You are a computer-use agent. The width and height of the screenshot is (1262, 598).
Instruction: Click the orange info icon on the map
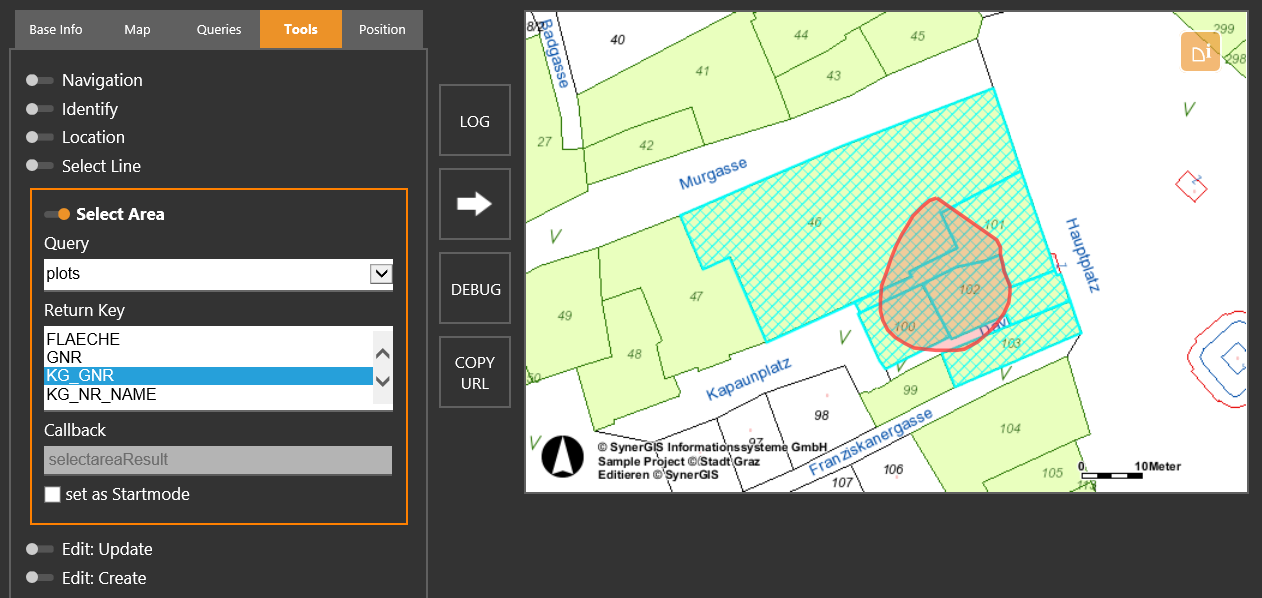tap(1199, 50)
